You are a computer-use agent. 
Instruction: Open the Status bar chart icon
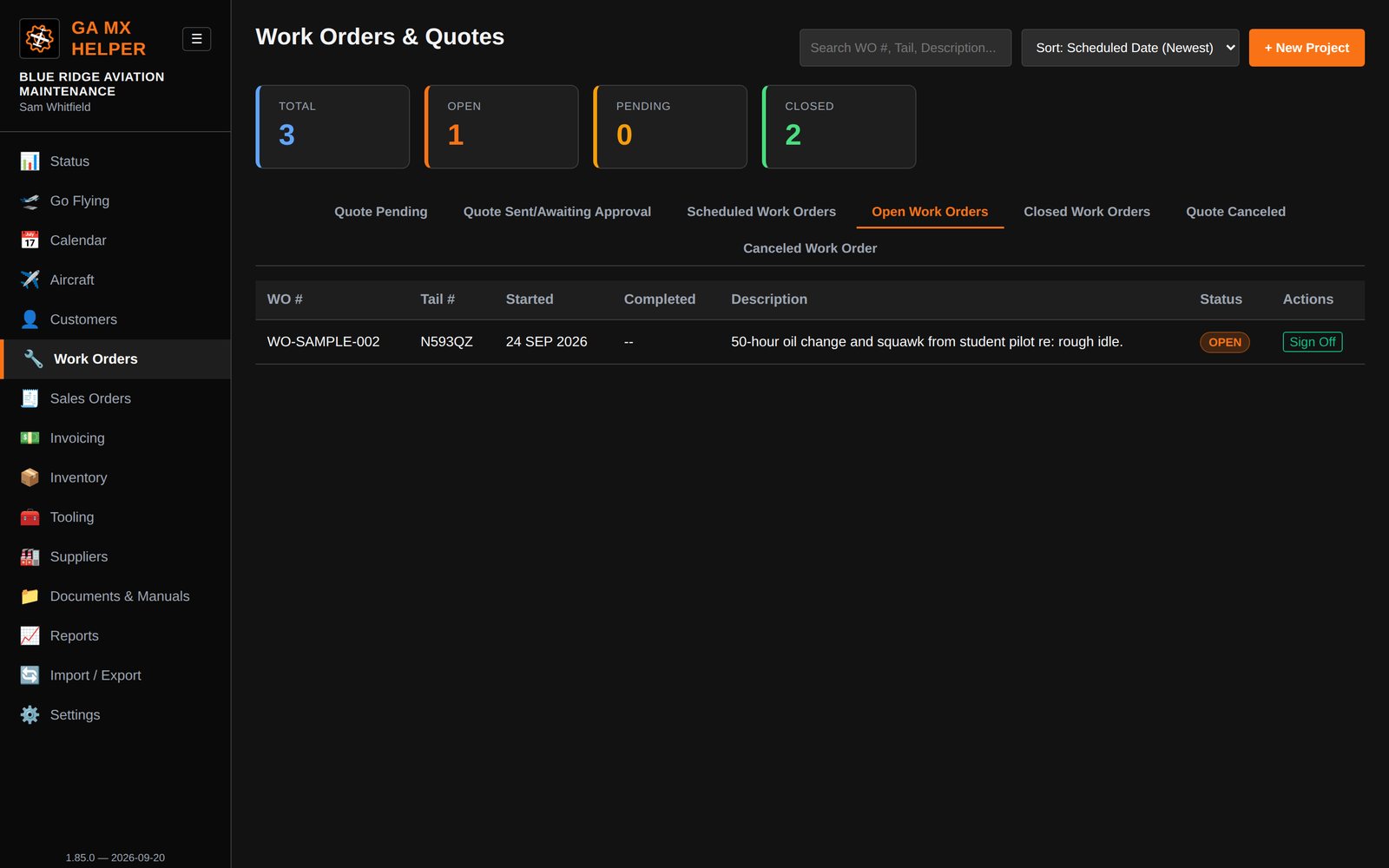[30, 161]
